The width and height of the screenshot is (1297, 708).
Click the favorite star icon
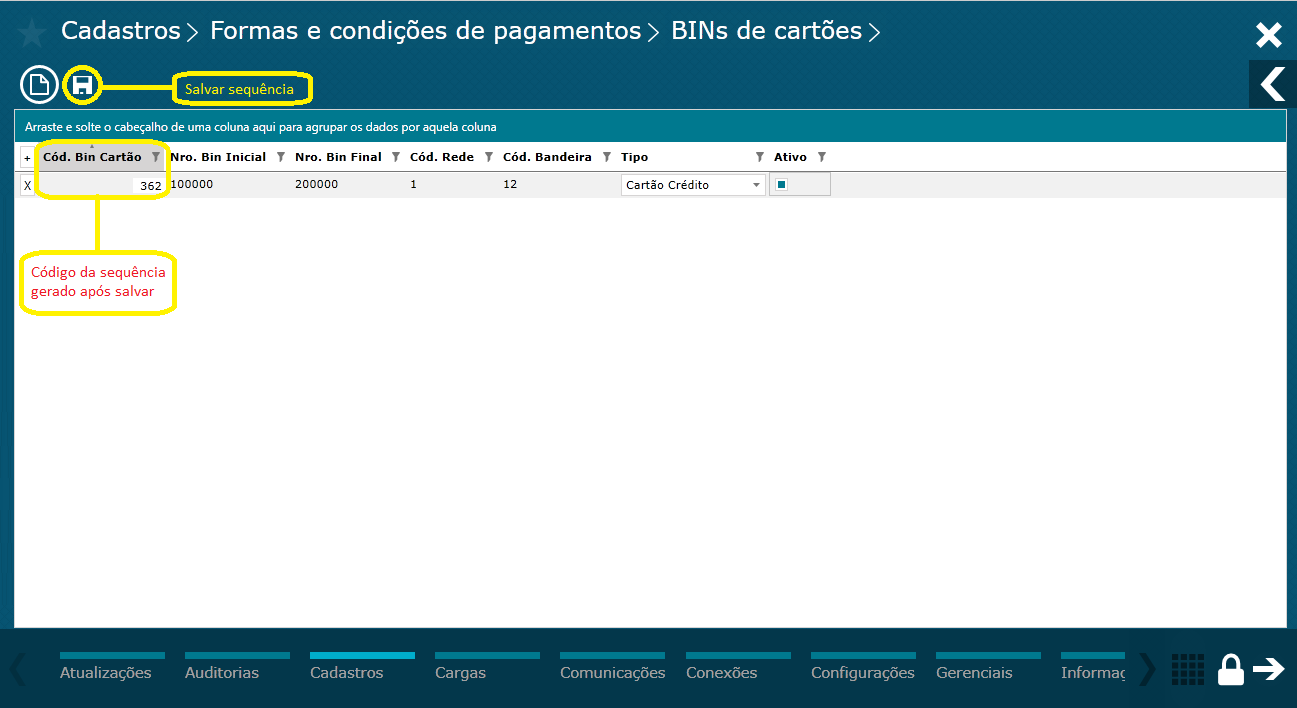(x=32, y=33)
